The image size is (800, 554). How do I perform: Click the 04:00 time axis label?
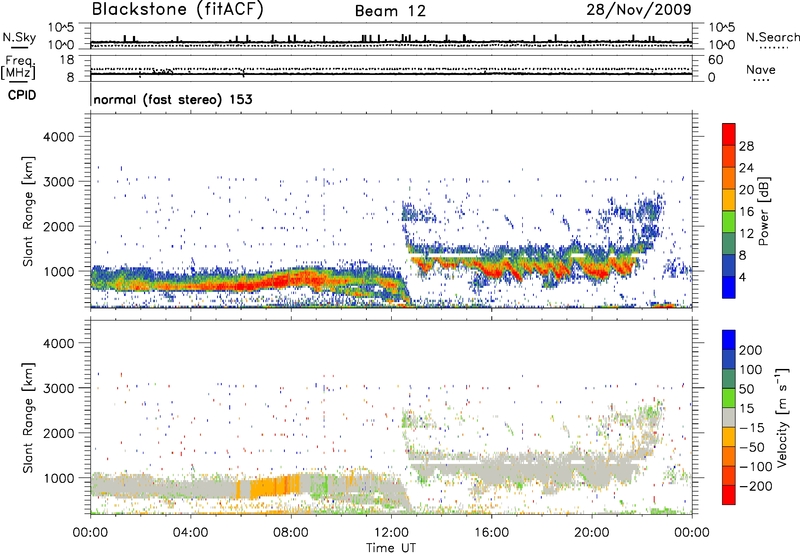(x=190, y=533)
